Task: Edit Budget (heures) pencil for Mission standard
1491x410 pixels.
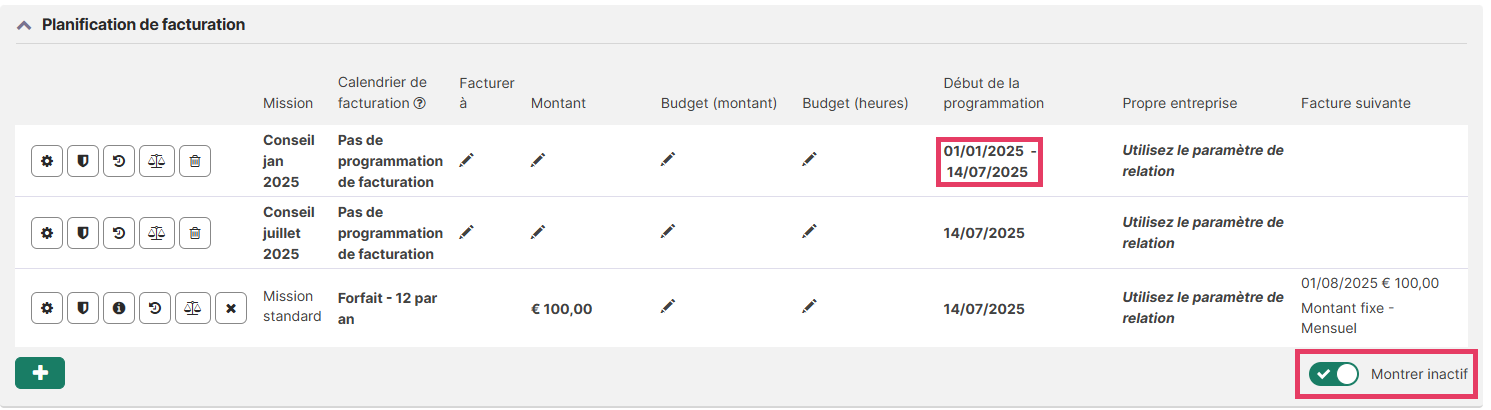Action: 810,307
